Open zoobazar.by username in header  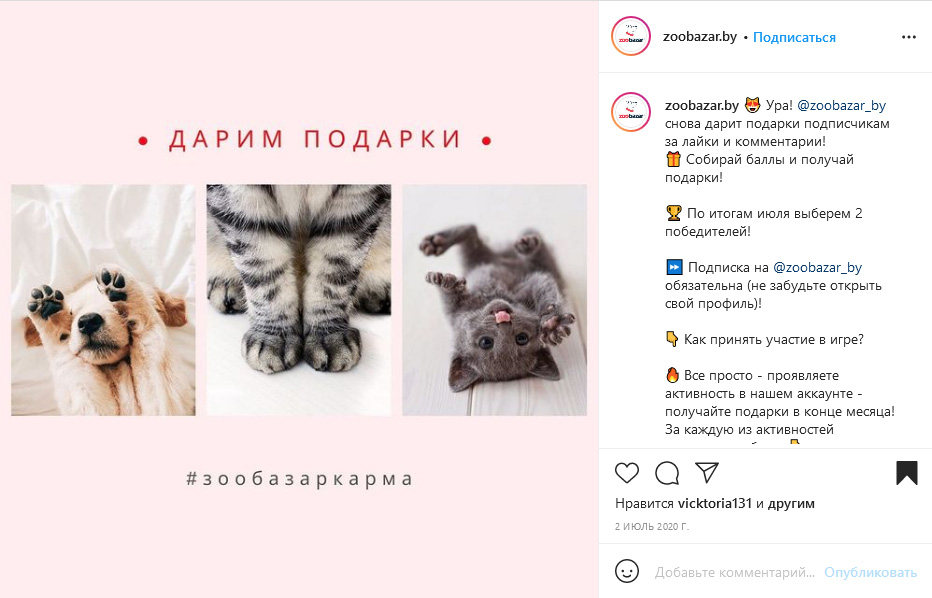[x=700, y=37]
